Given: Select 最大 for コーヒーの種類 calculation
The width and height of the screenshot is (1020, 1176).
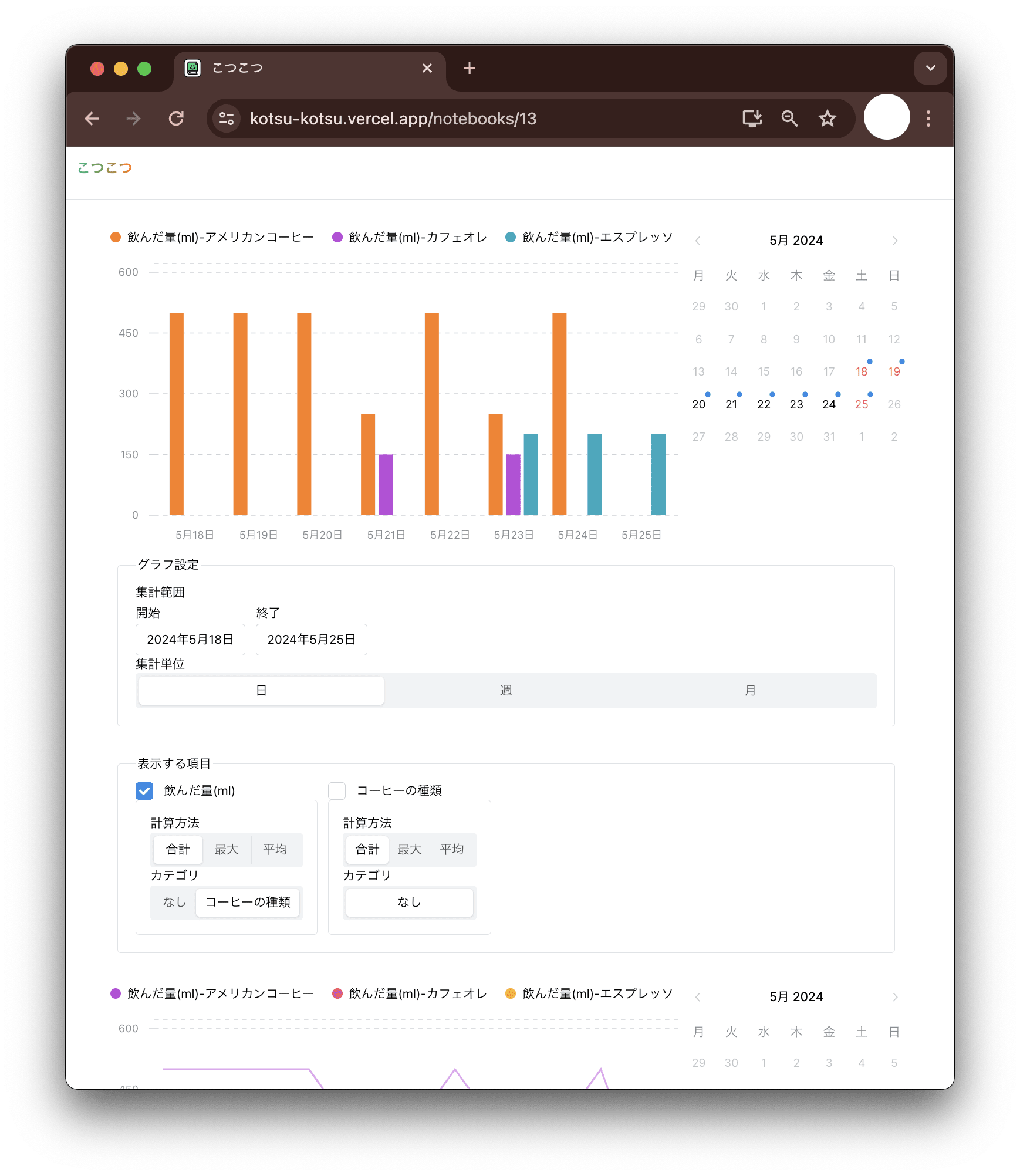Looking at the screenshot, I should tap(410, 850).
